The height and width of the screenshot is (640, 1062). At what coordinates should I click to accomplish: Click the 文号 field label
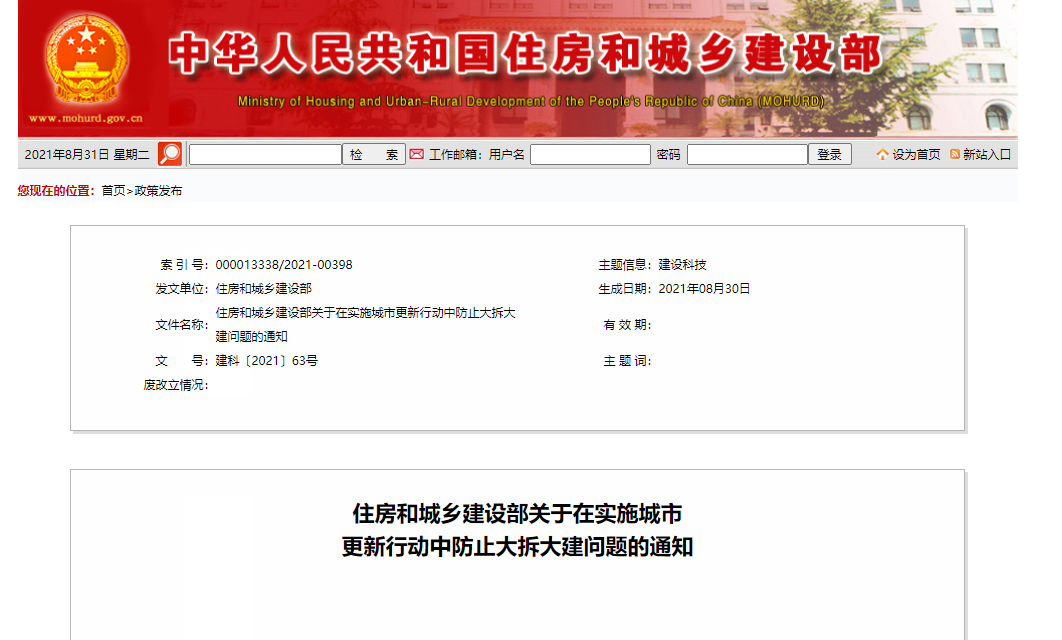(182, 361)
